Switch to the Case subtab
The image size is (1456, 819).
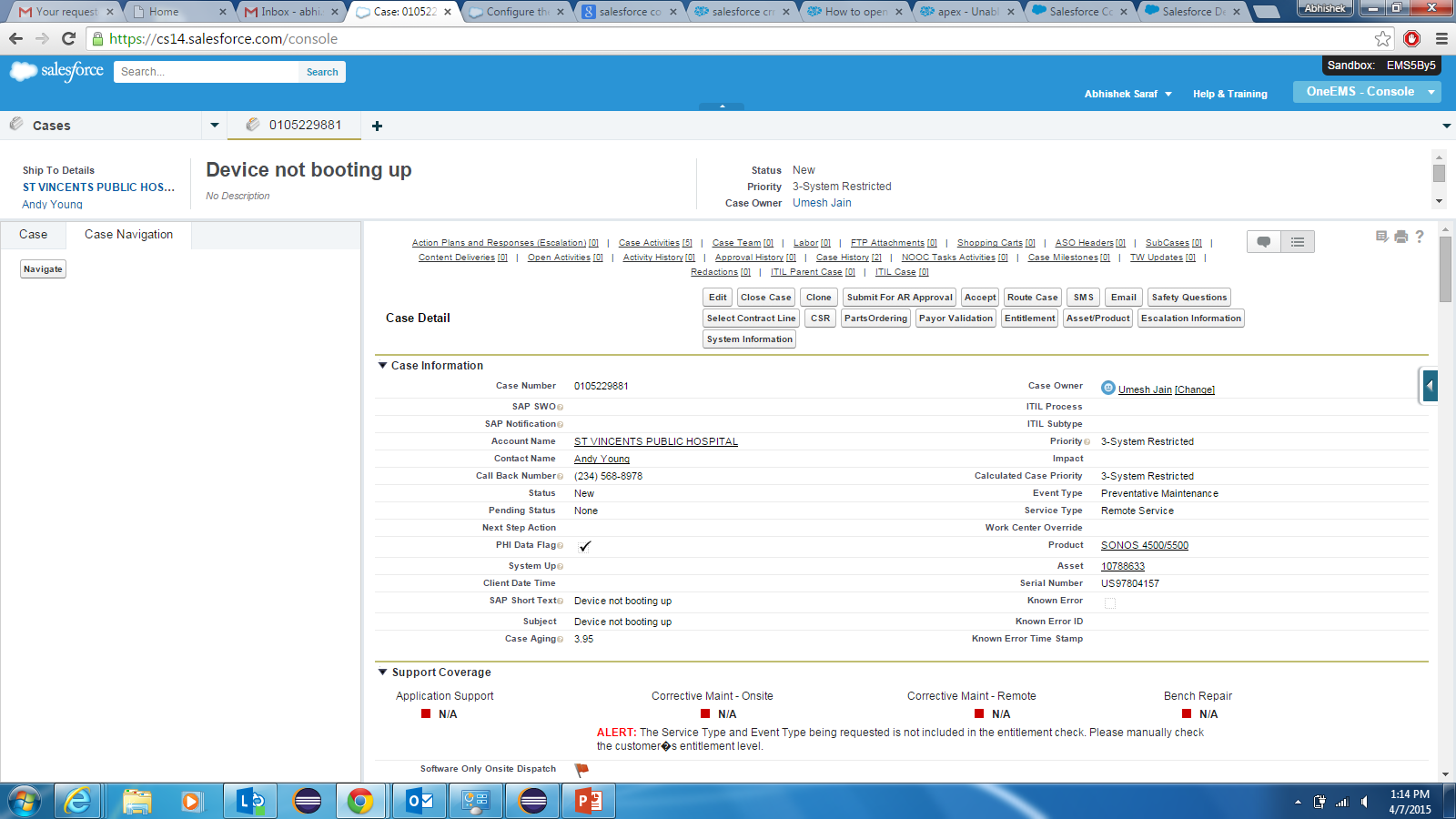coord(34,235)
